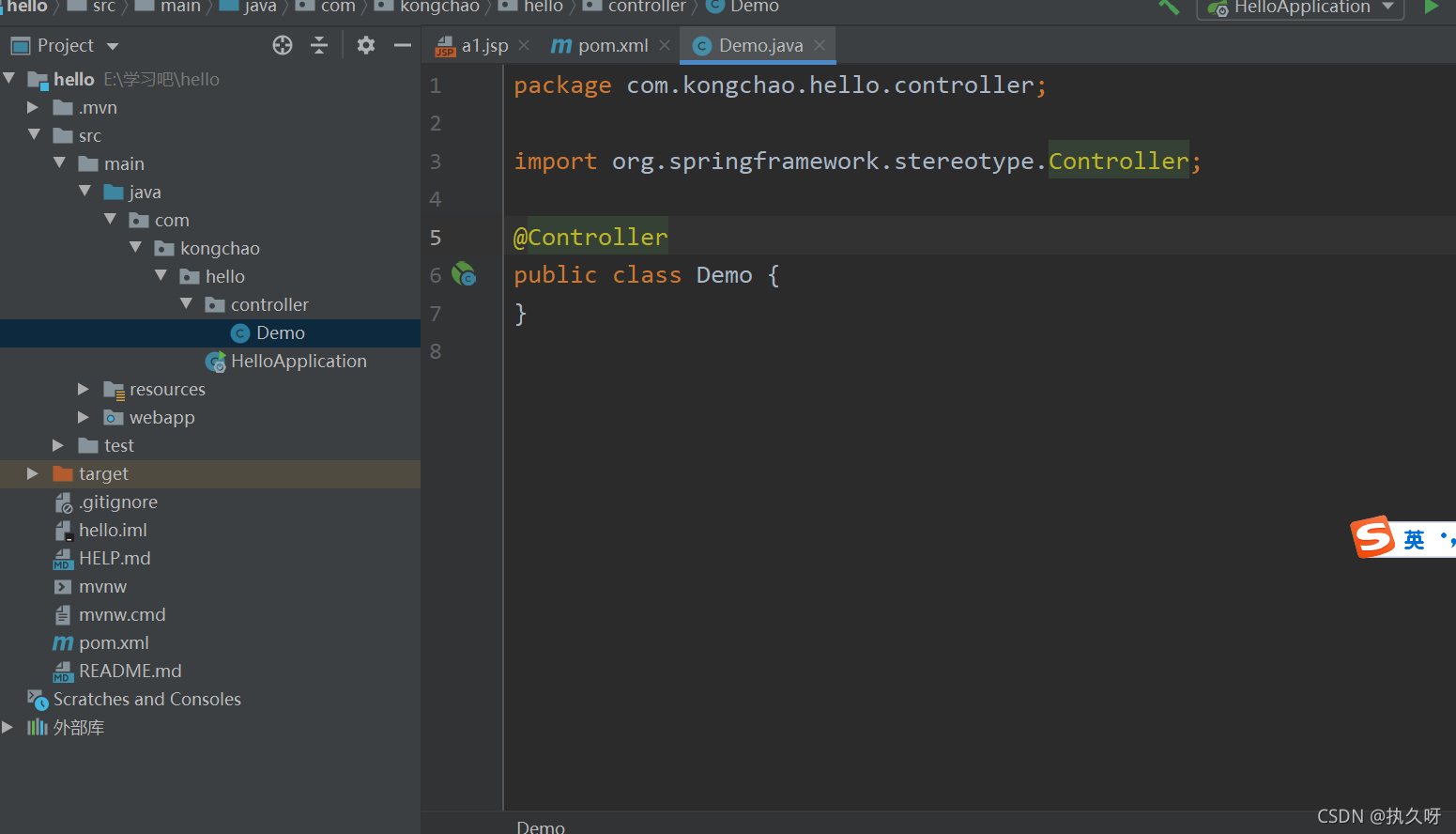
Task: Click breadcrumb 'hello' project at top left
Action: click(x=24, y=7)
